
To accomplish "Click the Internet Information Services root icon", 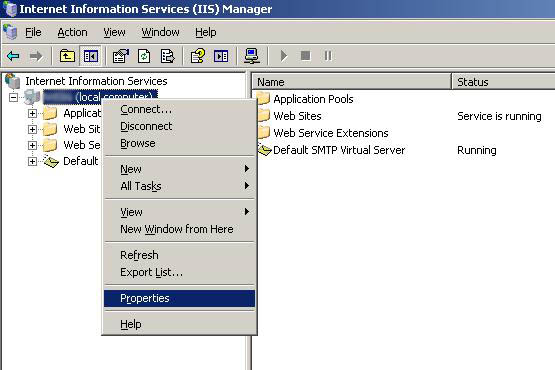I will [x=12, y=81].
